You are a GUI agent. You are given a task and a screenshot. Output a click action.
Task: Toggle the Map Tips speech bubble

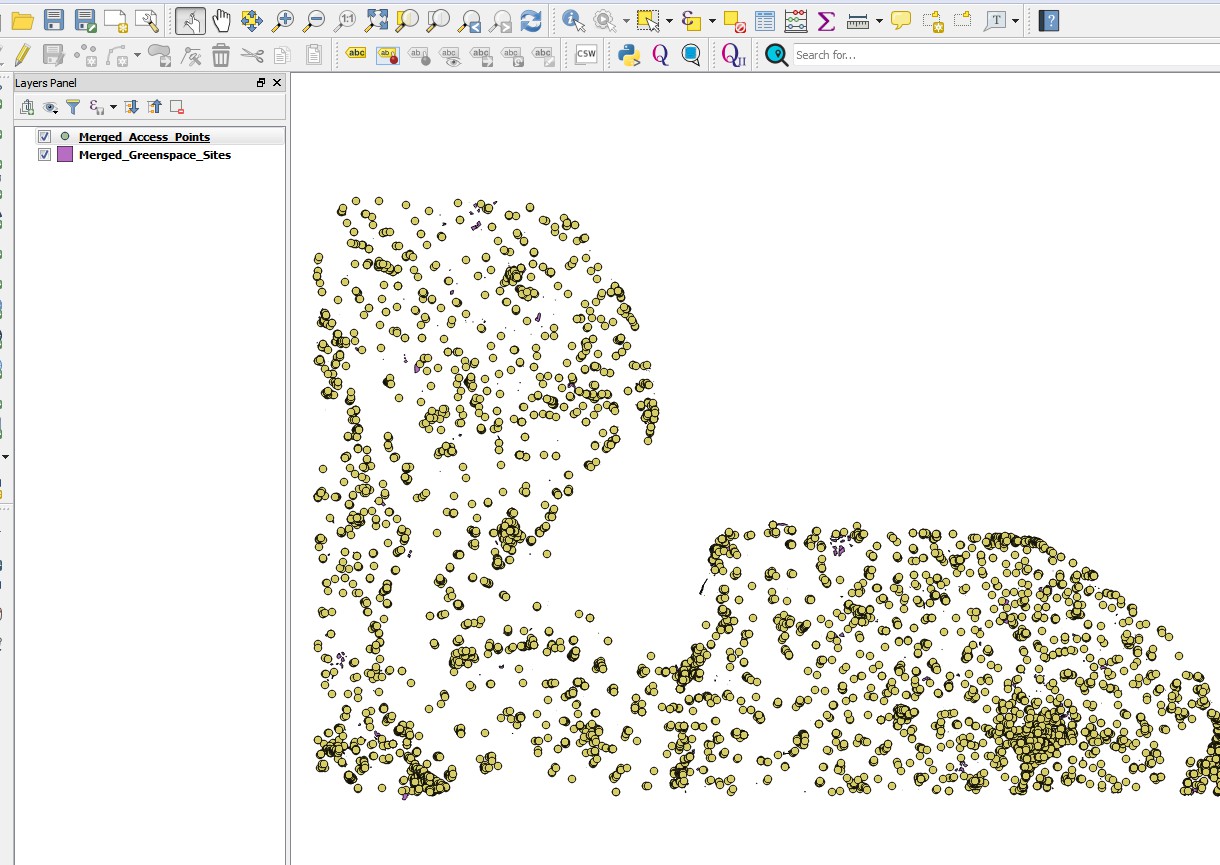(x=901, y=20)
